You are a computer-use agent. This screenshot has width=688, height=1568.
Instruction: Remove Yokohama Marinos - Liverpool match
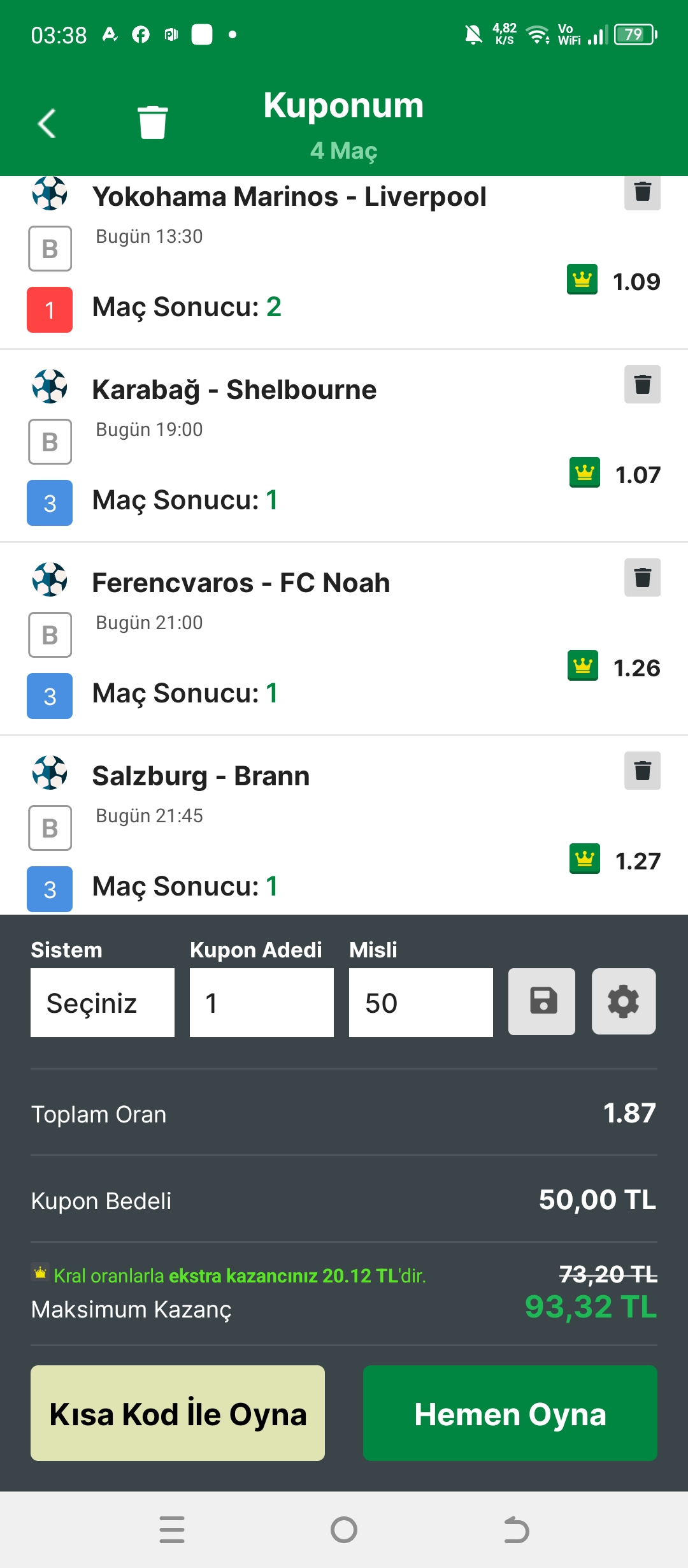[642, 192]
